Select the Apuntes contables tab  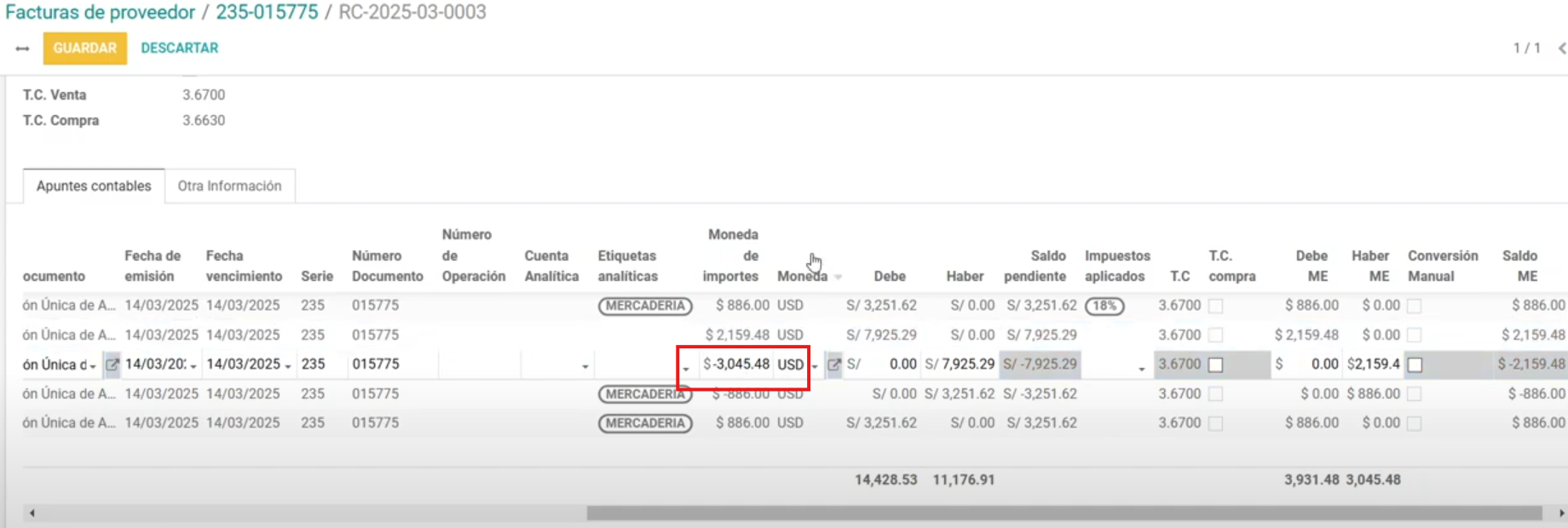pos(94,186)
